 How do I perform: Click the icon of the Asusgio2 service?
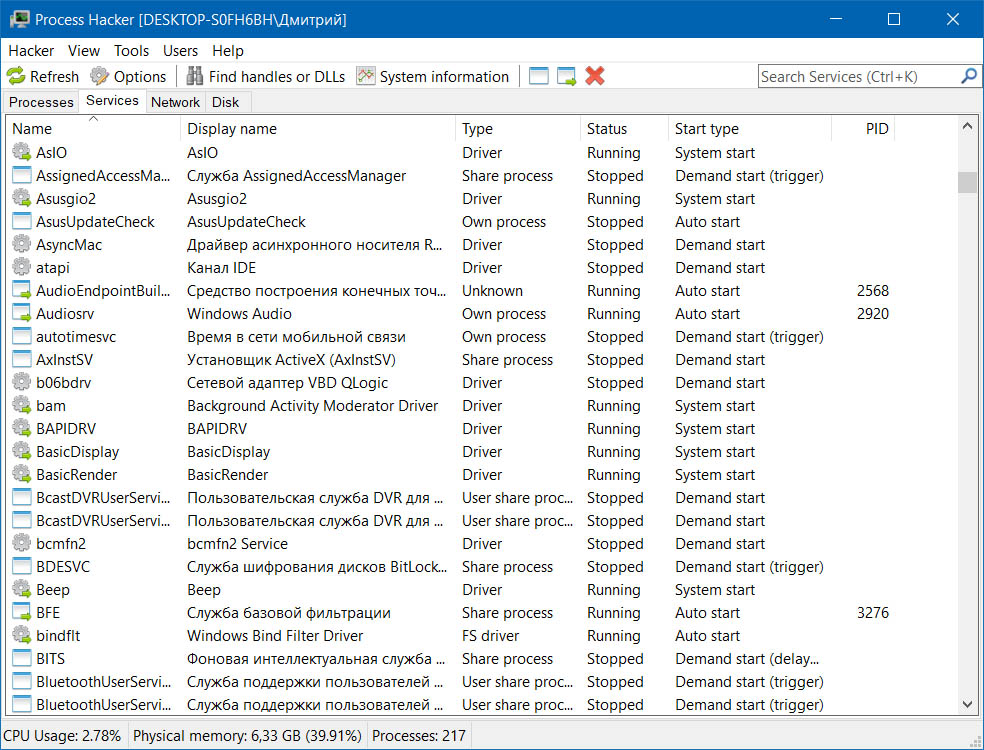point(21,198)
